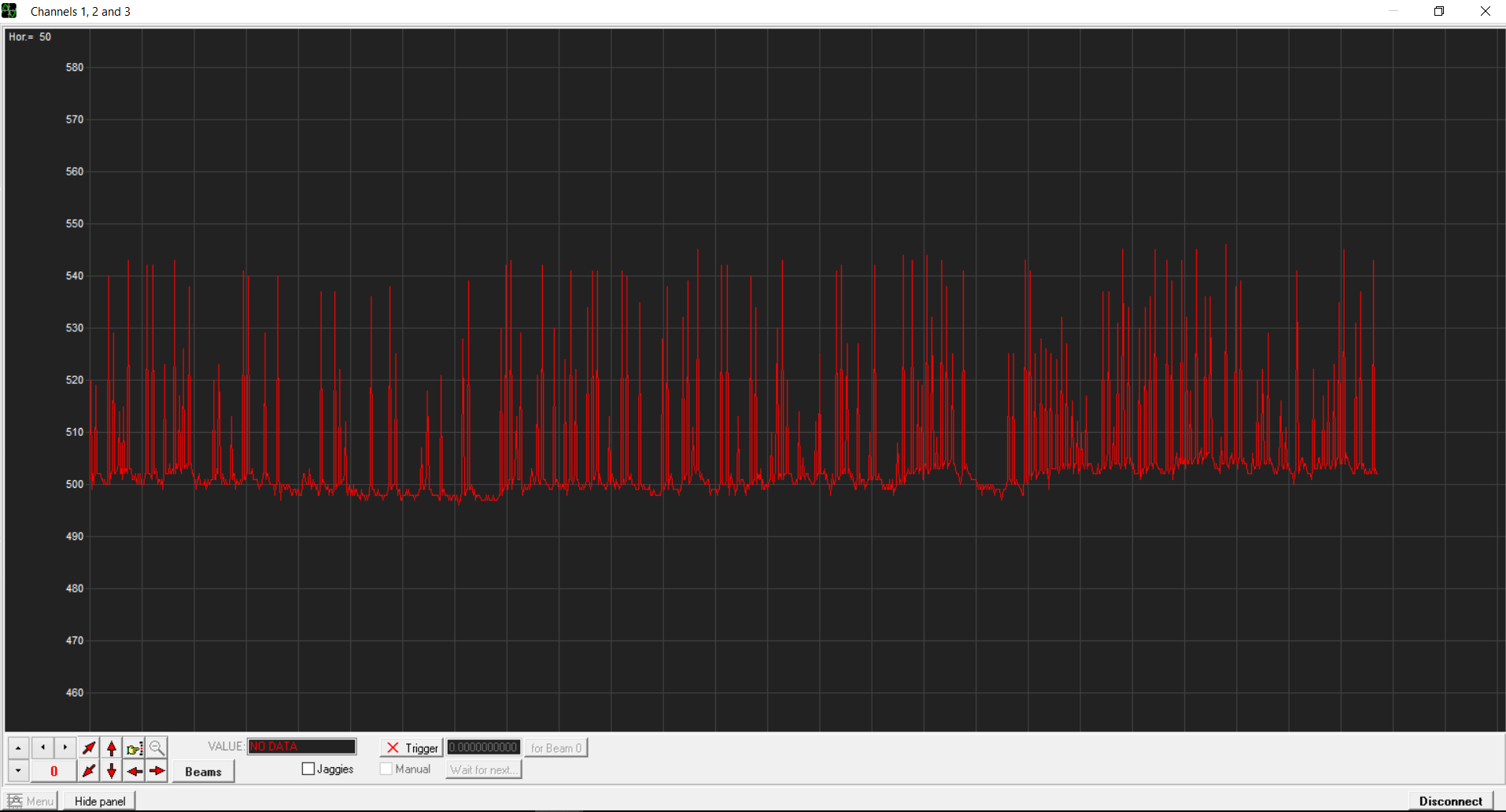1506x812 pixels.
Task: Click the upper diagonal red arrow icon
Action: coord(89,747)
